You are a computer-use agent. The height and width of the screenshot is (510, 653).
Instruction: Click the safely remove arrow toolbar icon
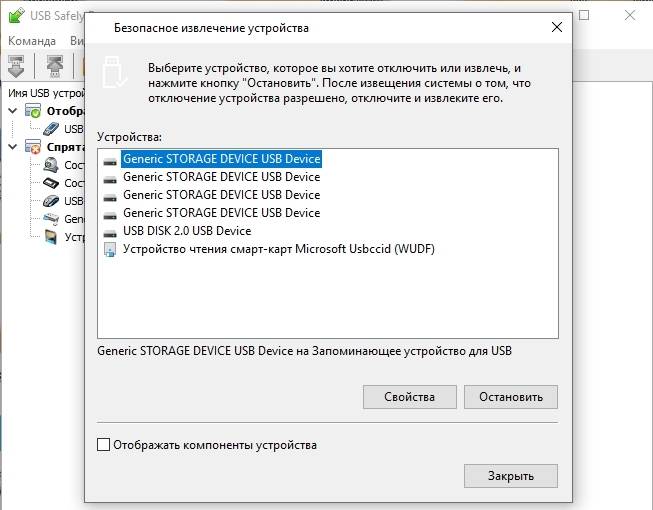(16, 66)
